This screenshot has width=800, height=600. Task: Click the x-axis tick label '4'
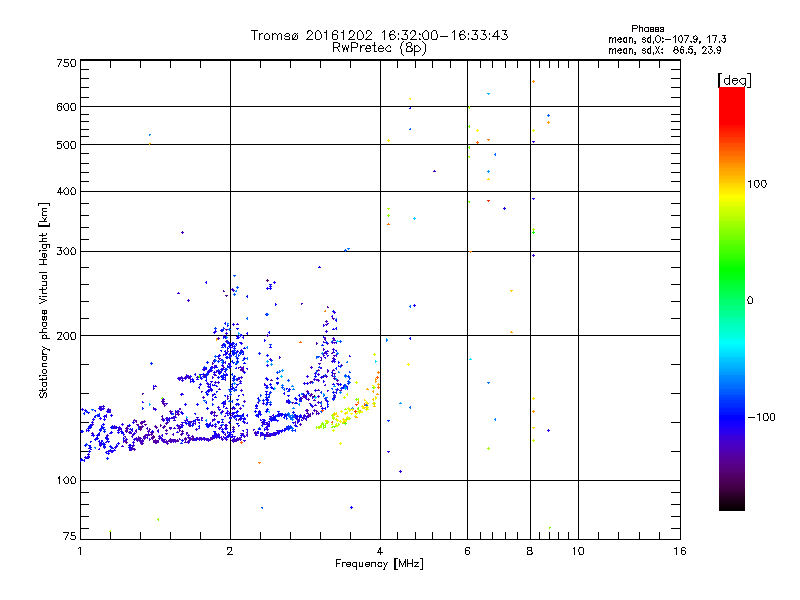(380, 551)
